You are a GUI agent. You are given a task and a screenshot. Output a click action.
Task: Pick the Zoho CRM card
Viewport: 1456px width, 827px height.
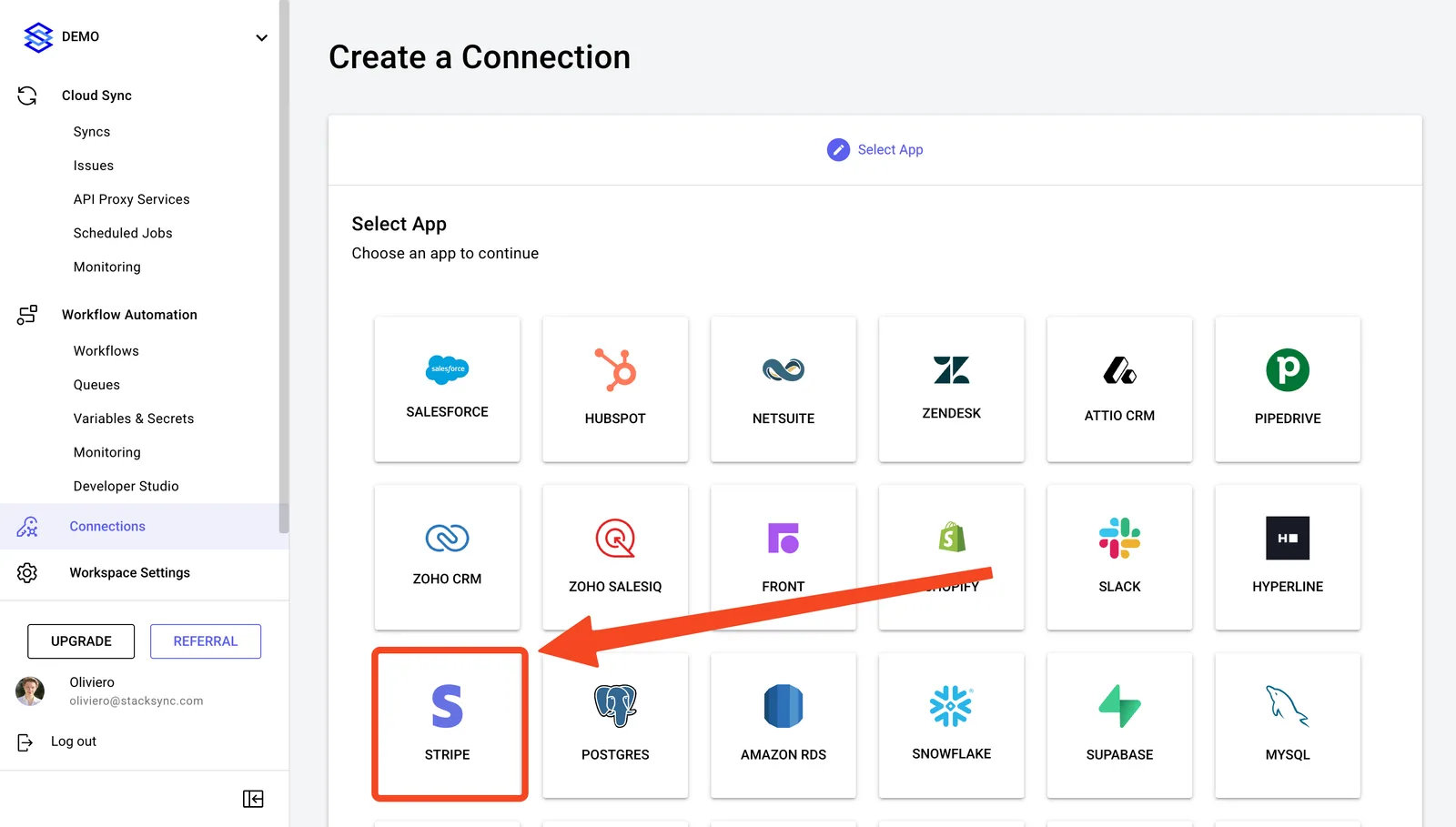(x=447, y=557)
